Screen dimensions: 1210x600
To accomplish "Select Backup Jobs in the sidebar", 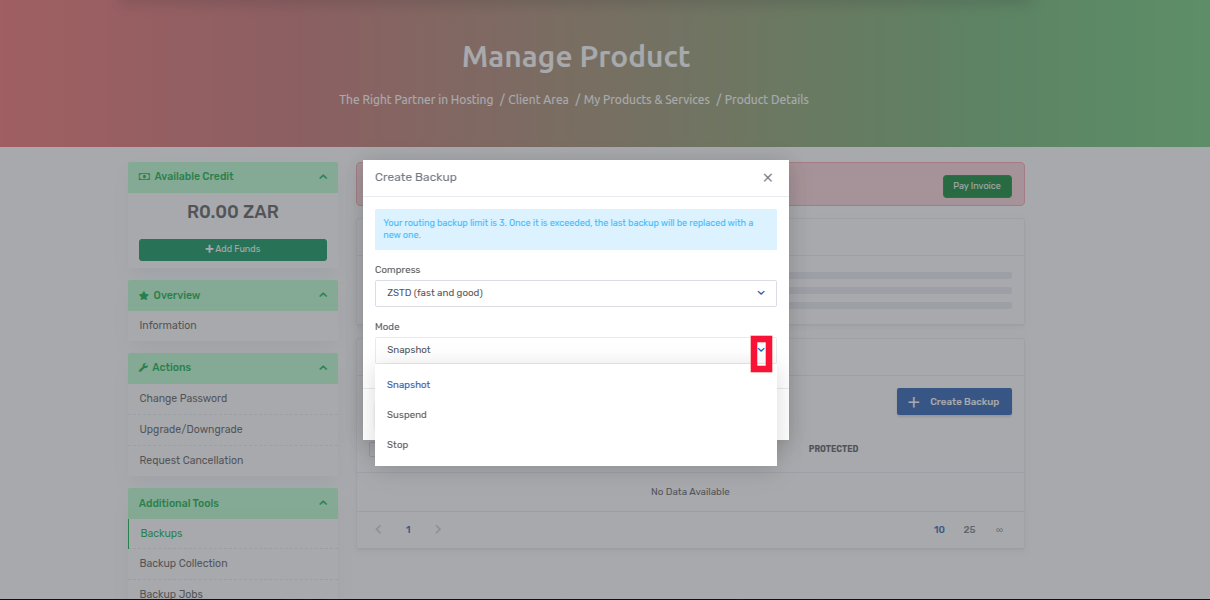I will pyautogui.click(x=170, y=592).
